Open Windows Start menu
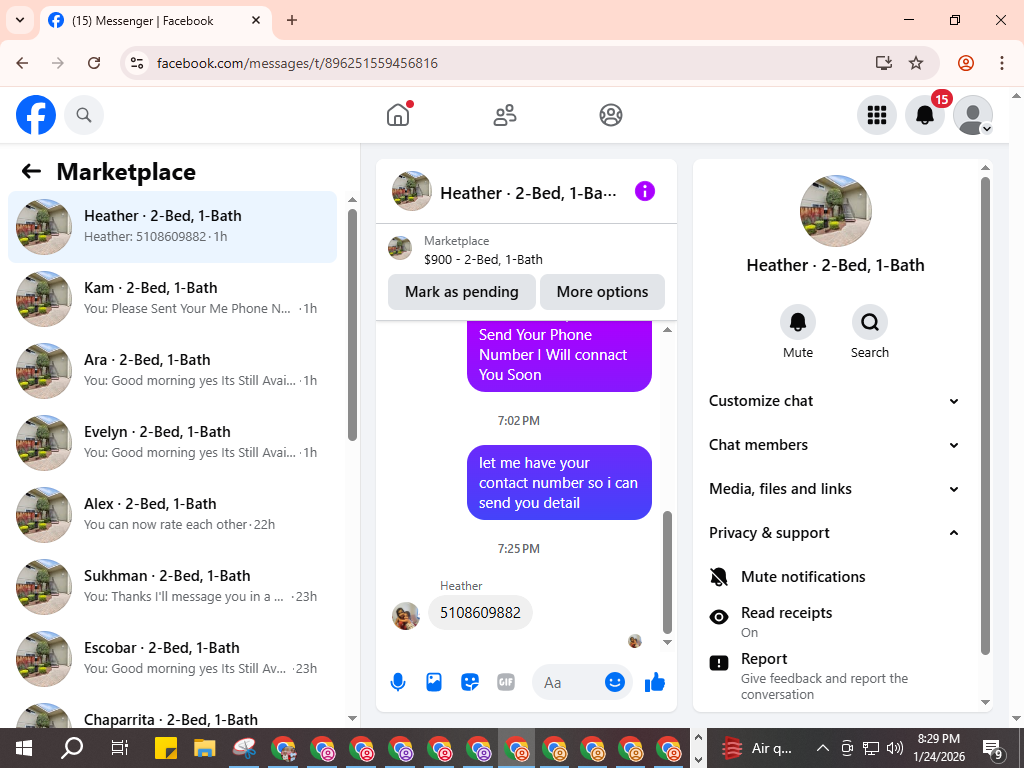Screen dimensions: 1024x768 coord(24,748)
